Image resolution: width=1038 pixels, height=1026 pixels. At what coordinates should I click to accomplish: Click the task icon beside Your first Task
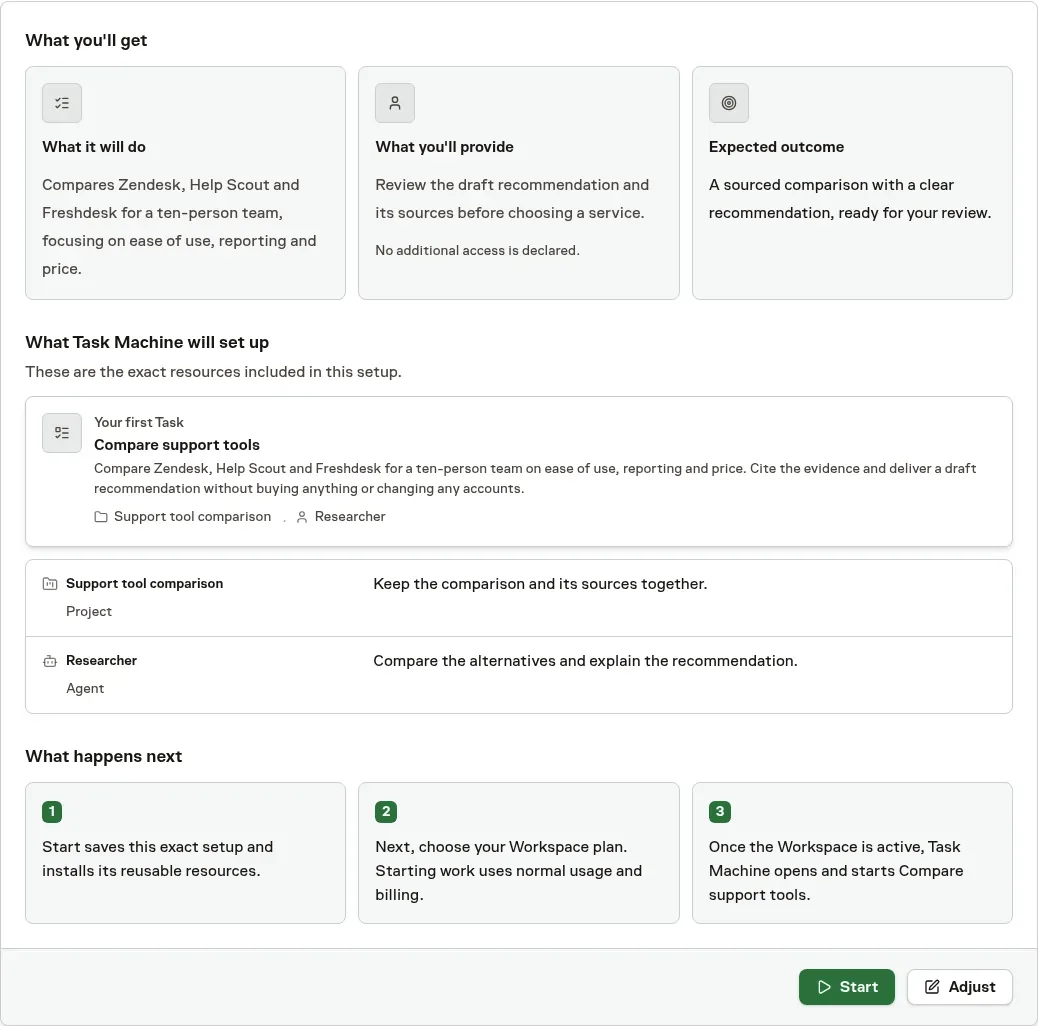[62, 433]
